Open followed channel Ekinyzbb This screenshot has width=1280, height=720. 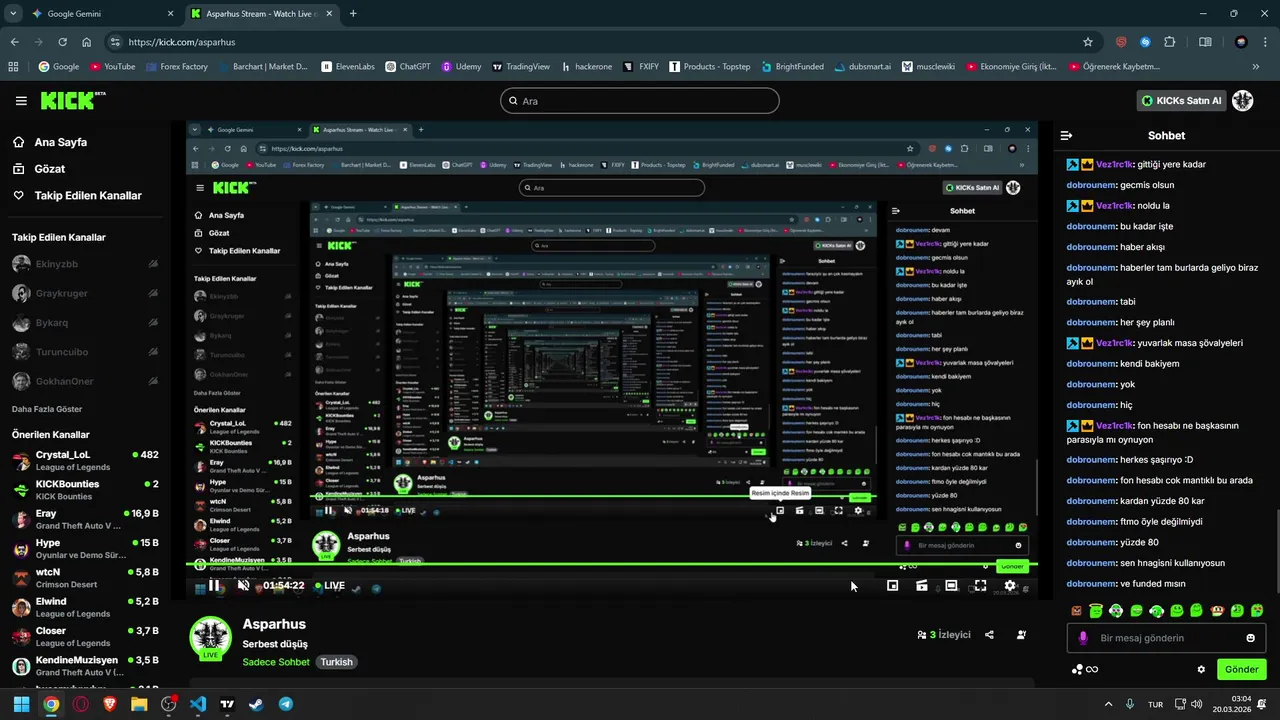pos(85,264)
